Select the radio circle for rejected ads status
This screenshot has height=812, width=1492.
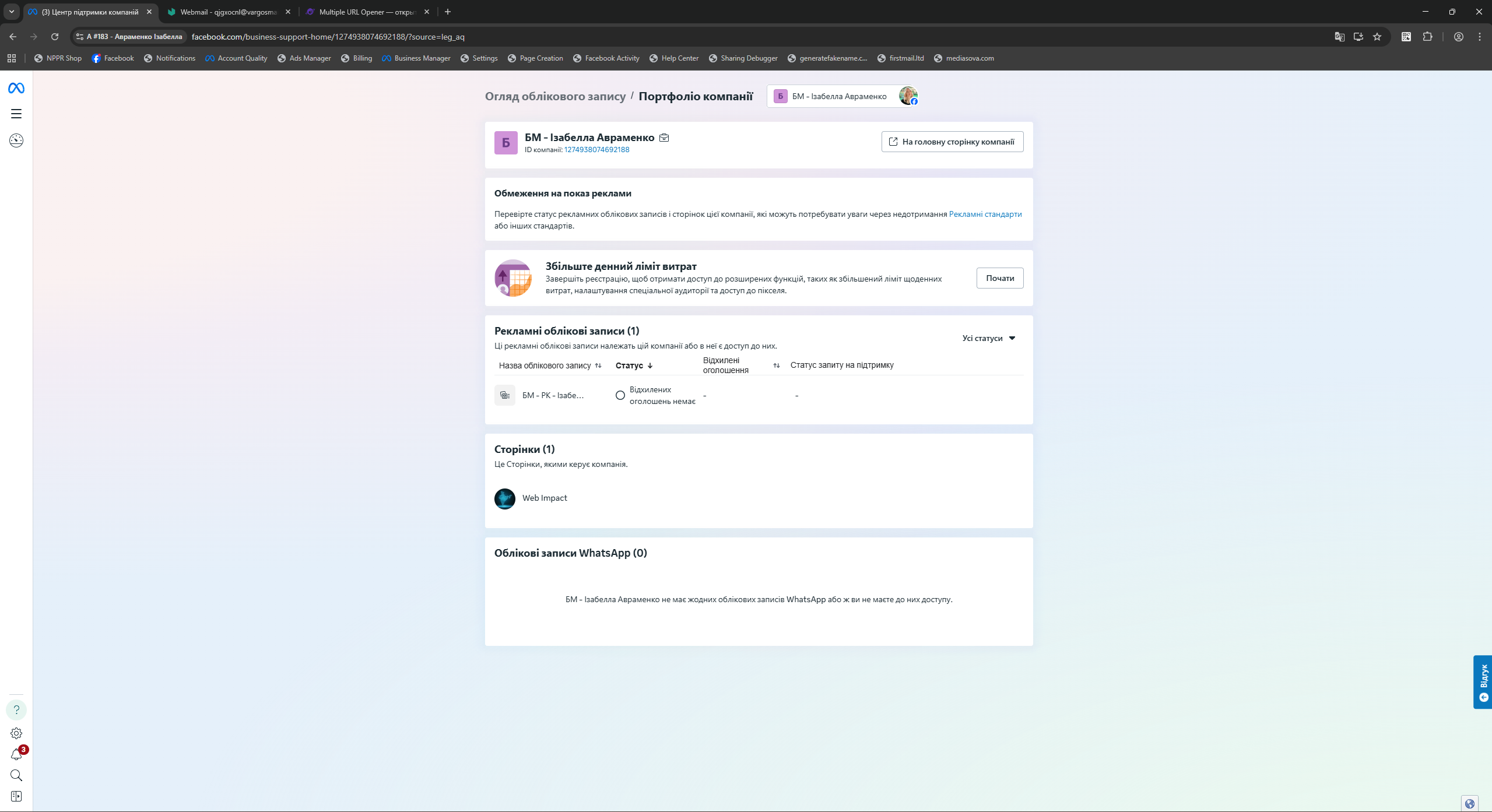pos(620,395)
